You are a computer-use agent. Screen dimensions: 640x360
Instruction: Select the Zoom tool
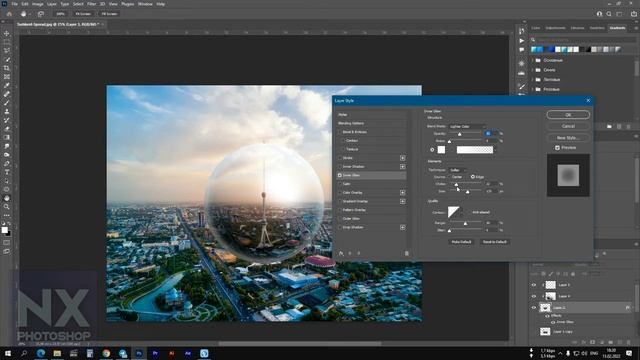tap(7, 207)
